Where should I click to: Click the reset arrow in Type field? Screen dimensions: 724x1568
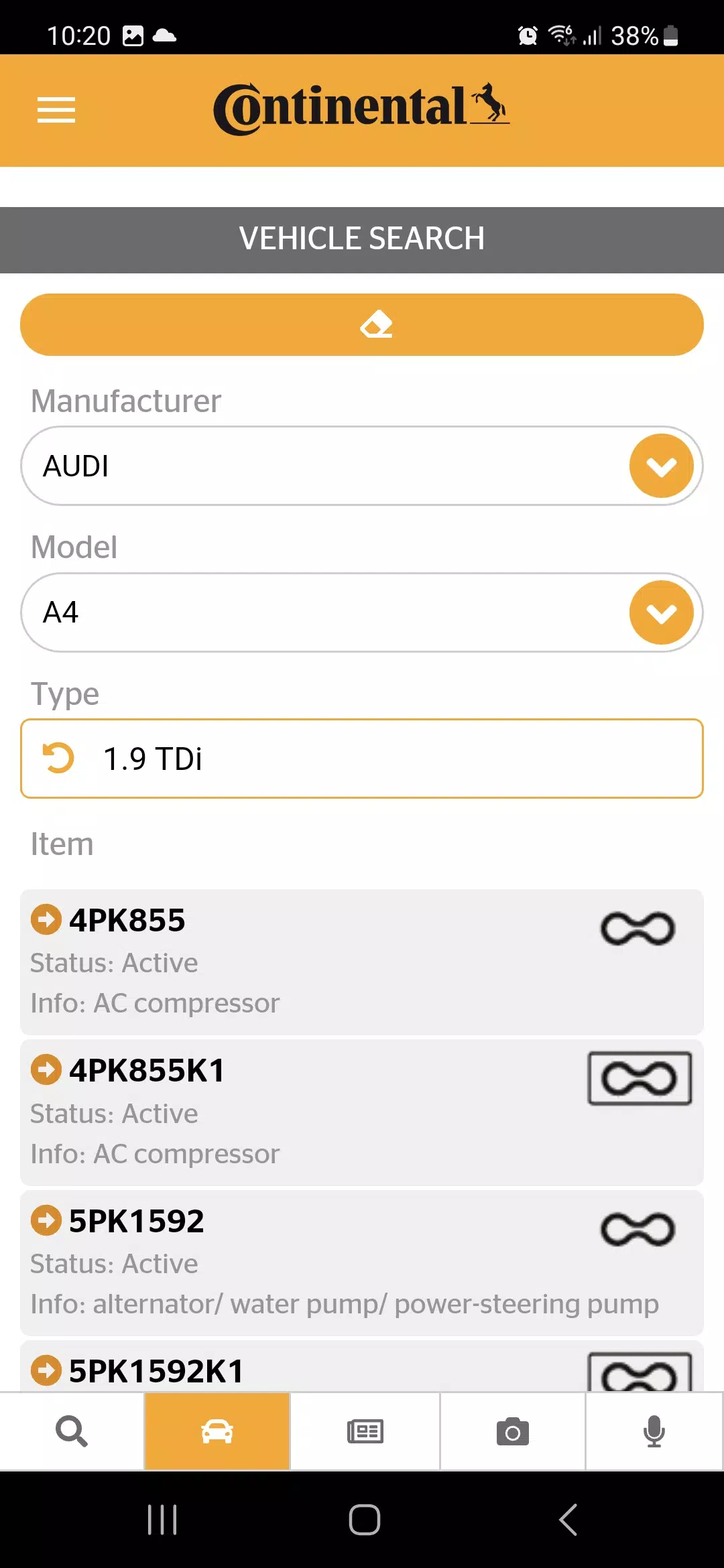click(58, 759)
